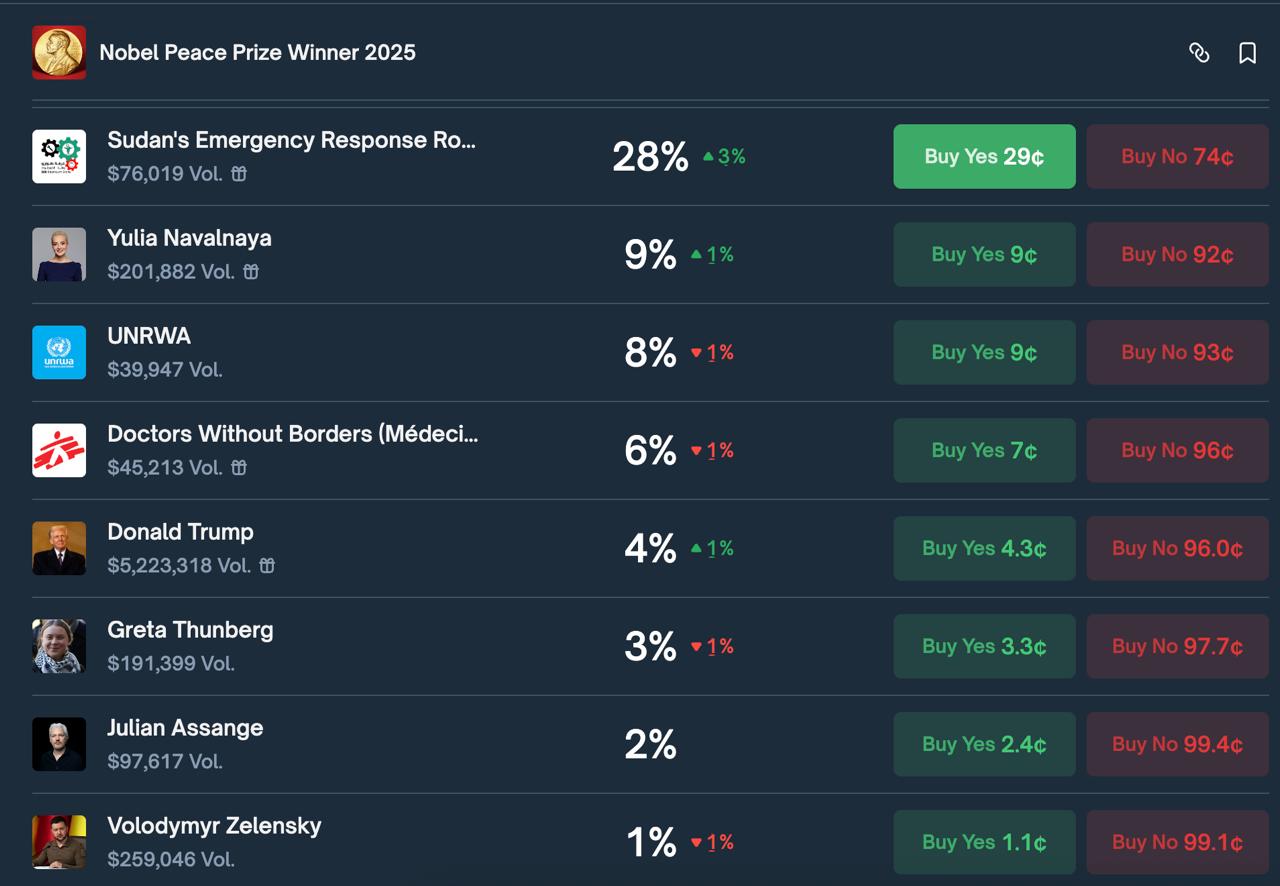Buy Yes on Donald Trump at 4.3¢
Viewport: 1280px width, 886px height.
(983, 548)
